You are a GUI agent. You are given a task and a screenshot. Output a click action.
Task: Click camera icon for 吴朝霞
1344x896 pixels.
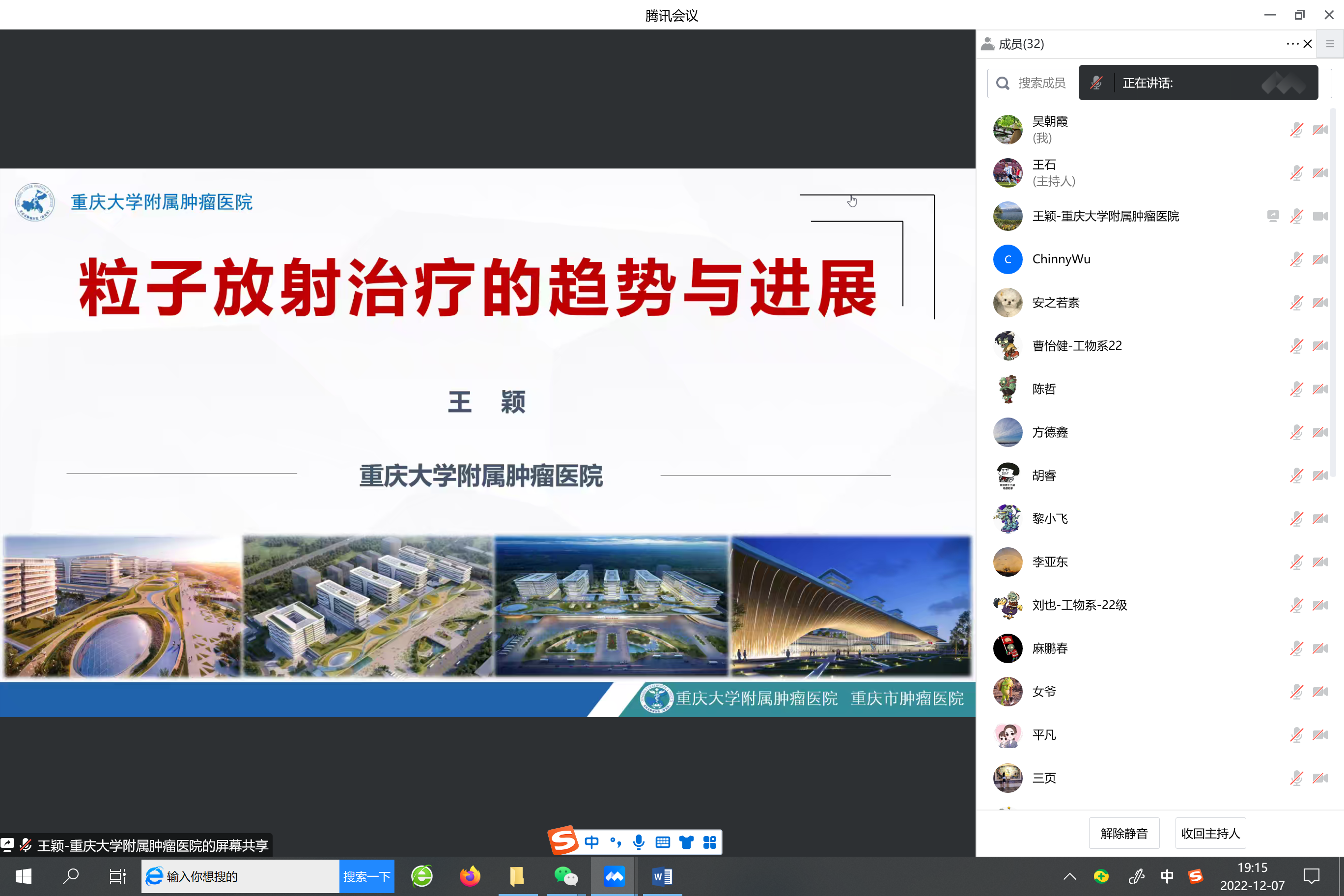pyautogui.click(x=1320, y=130)
